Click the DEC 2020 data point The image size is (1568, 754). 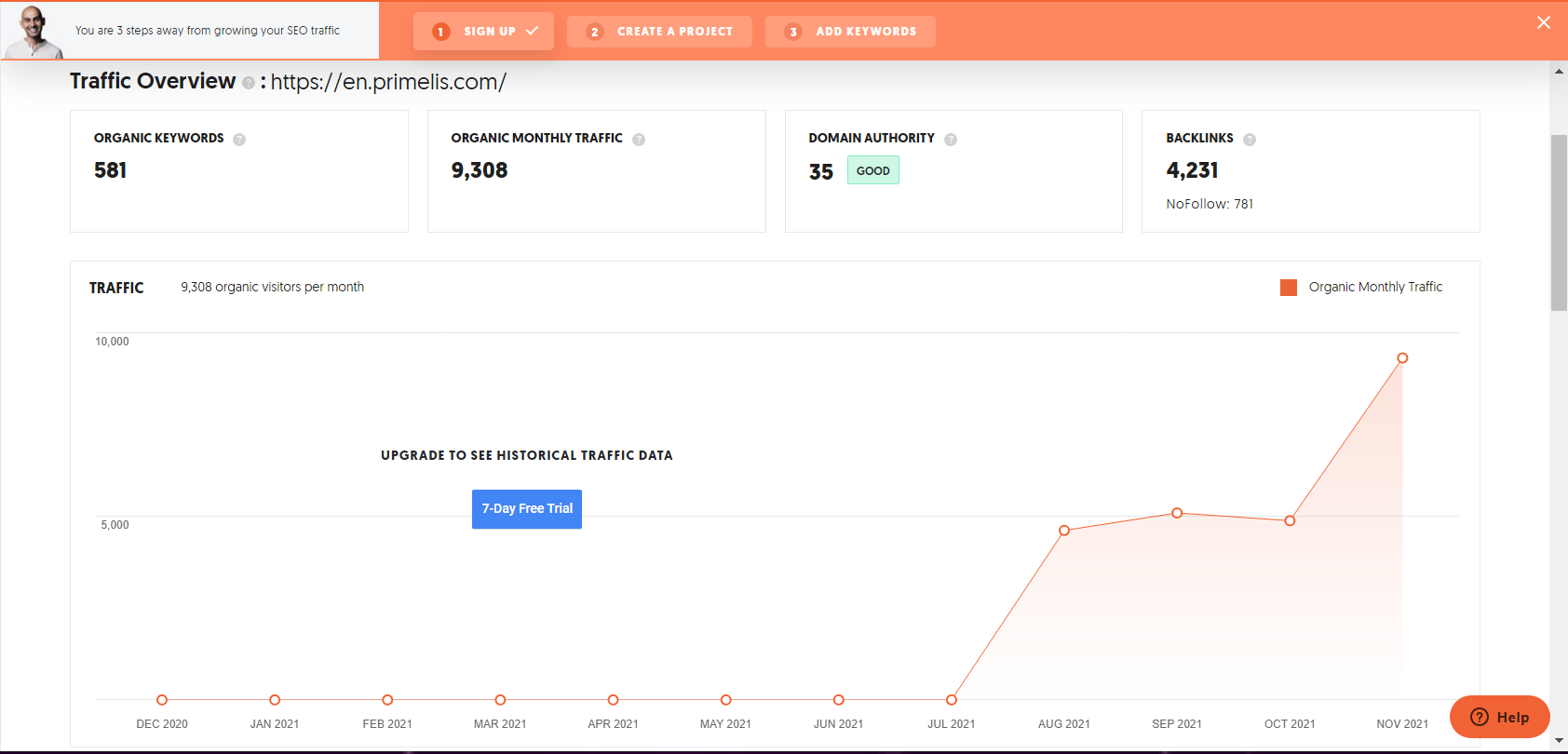click(162, 700)
